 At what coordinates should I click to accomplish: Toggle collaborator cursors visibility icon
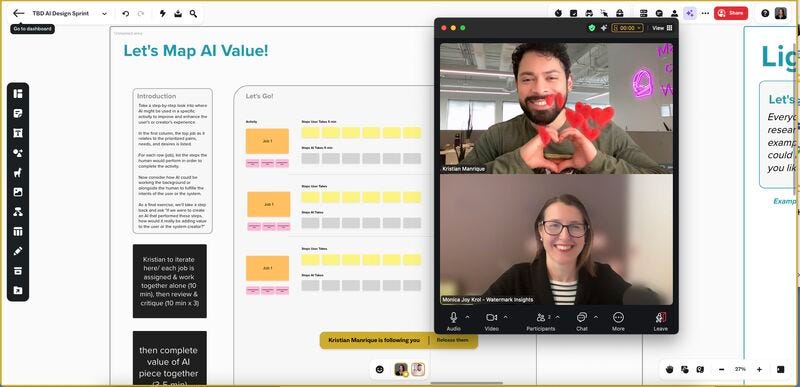(x=685, y=370)
